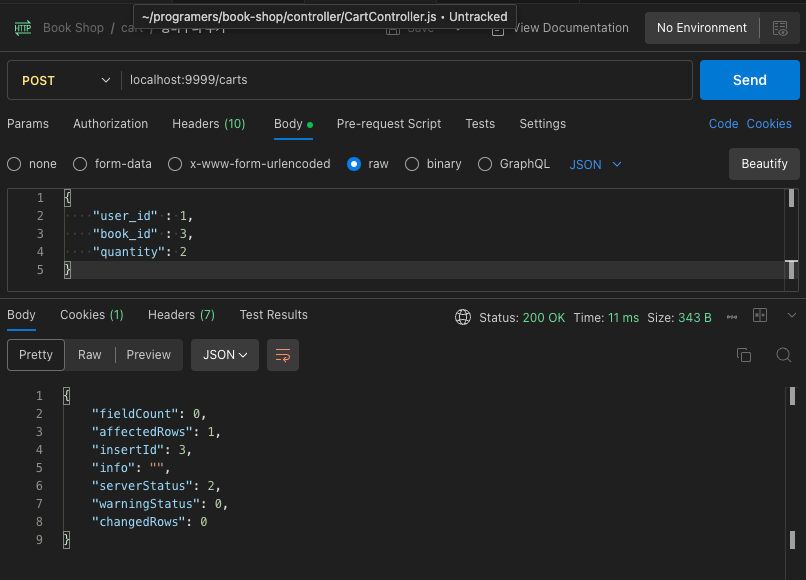Viewport: 806px width, 580px height.
Task: Select the Raw response view
Action: tap(89, 355)
